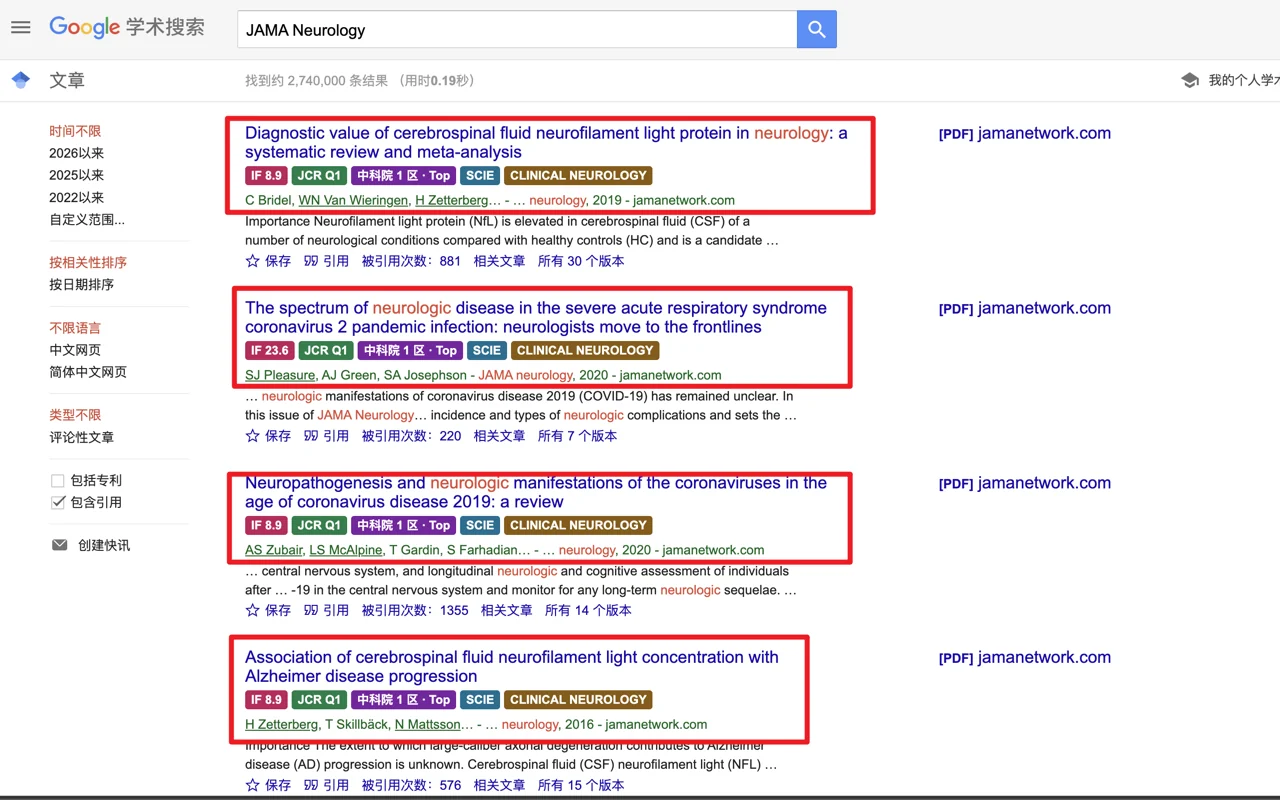The image size is (1280, 800).
Task: Sort results by 按日期排序
Action: click(82, 284)
